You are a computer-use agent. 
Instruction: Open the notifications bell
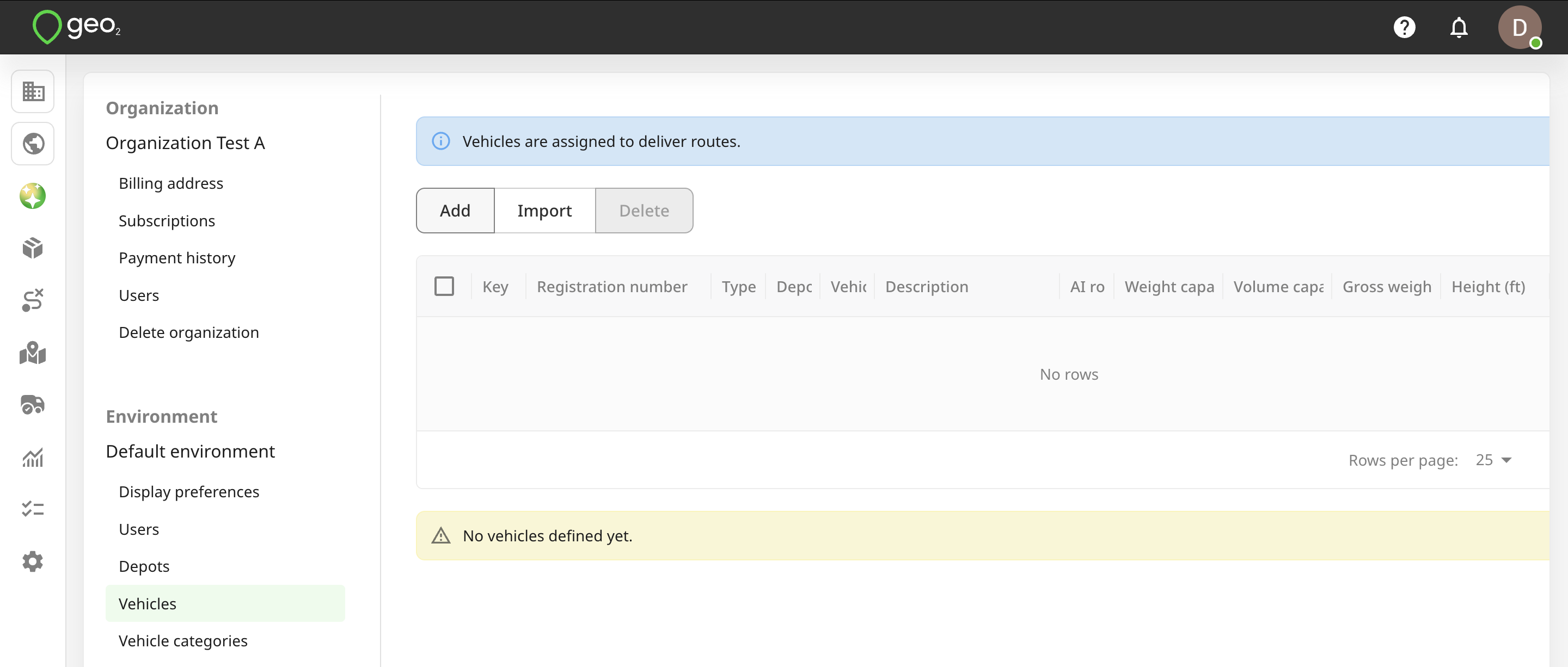pos(1459,27)
